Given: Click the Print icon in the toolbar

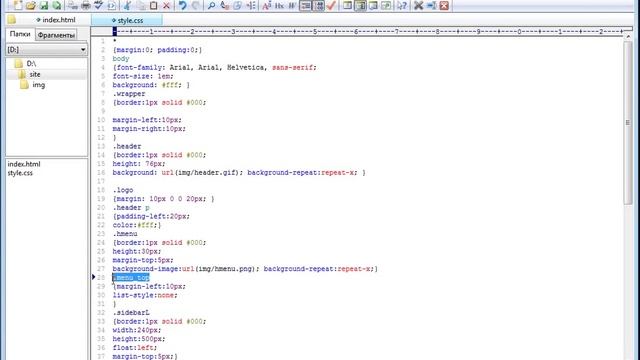Looking at the screenshot, I should (x=86, y=5).
